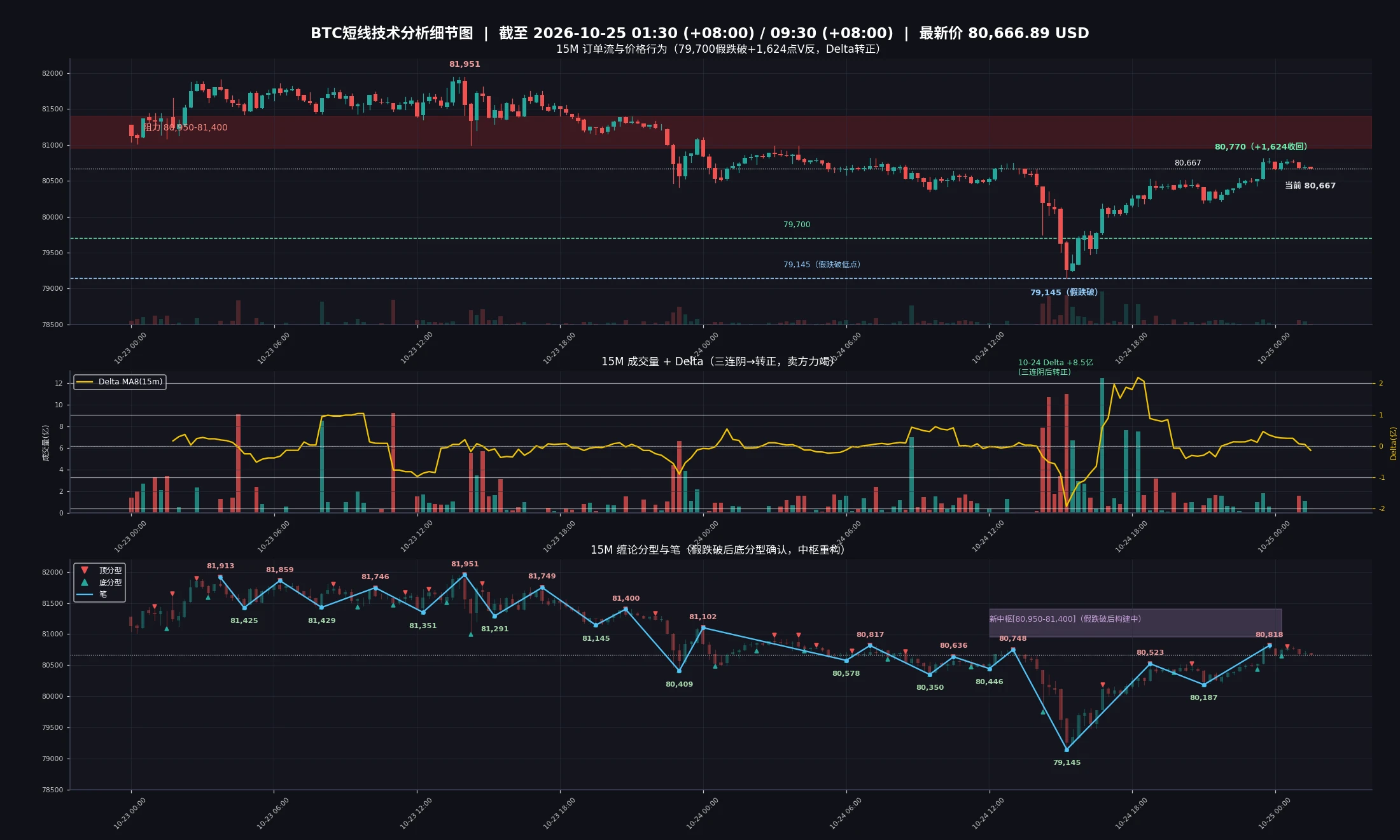This screenshot has width=1400, height=840.
Task: Click the 80,748 pivot label
Action: click(x=1013, y=638)
